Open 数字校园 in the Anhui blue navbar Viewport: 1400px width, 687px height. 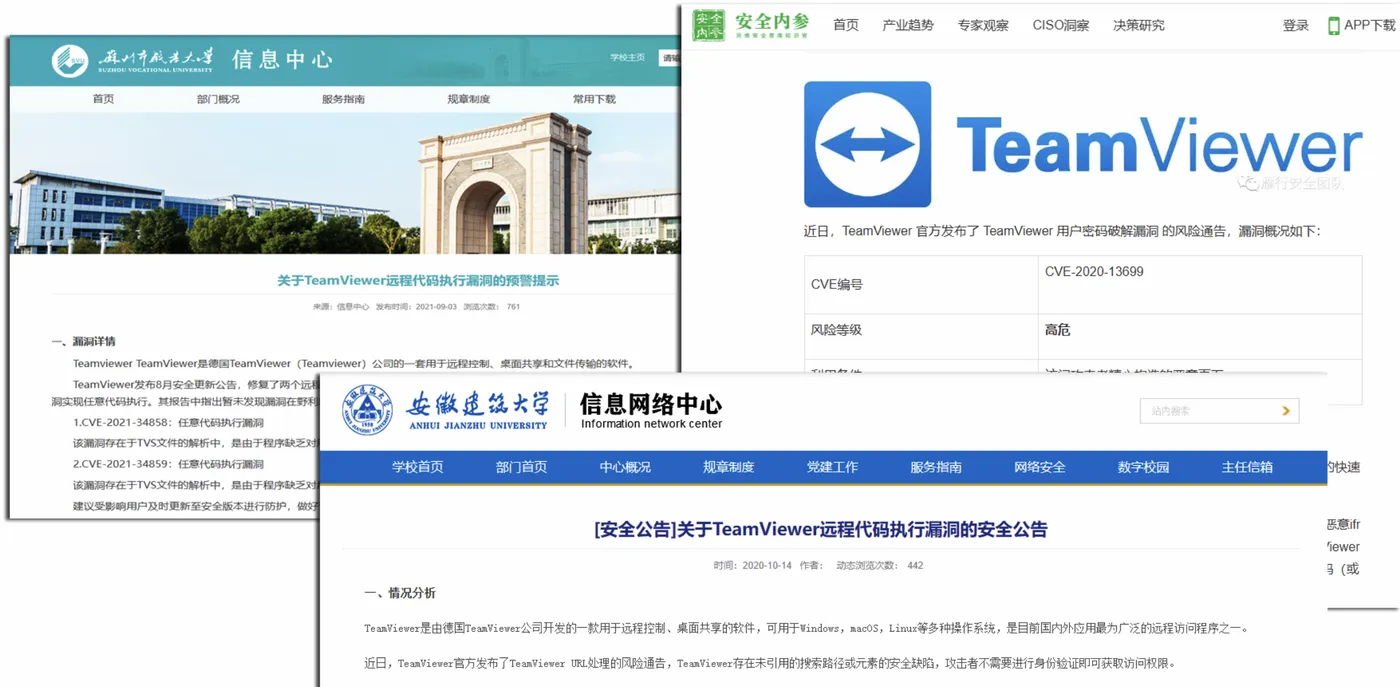point(1143,467)
